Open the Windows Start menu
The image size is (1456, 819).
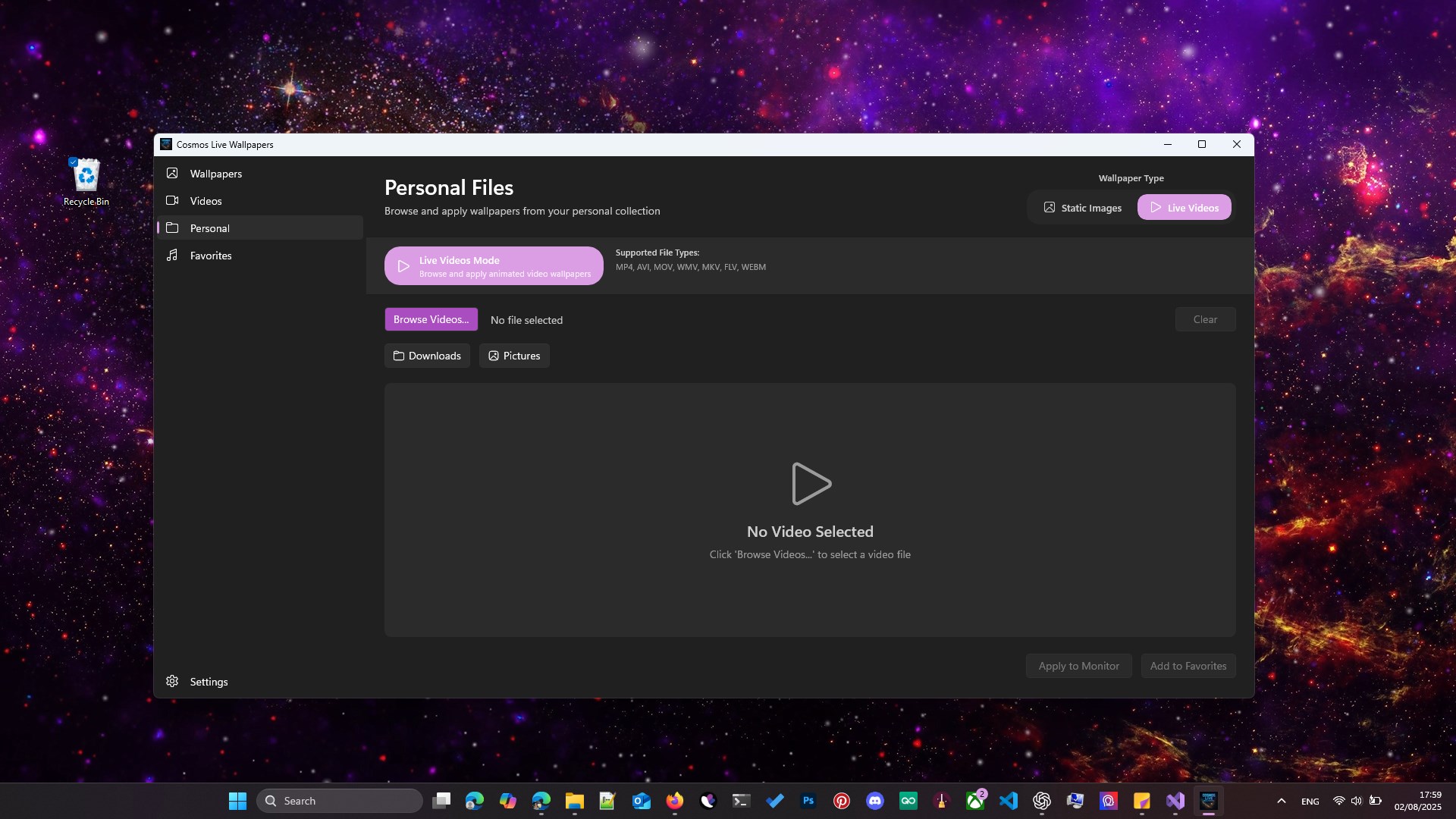[237, 801]
